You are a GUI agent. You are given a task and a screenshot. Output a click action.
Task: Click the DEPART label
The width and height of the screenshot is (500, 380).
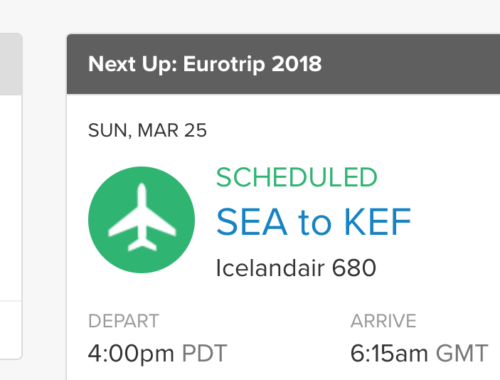click(x=123, y=321)
